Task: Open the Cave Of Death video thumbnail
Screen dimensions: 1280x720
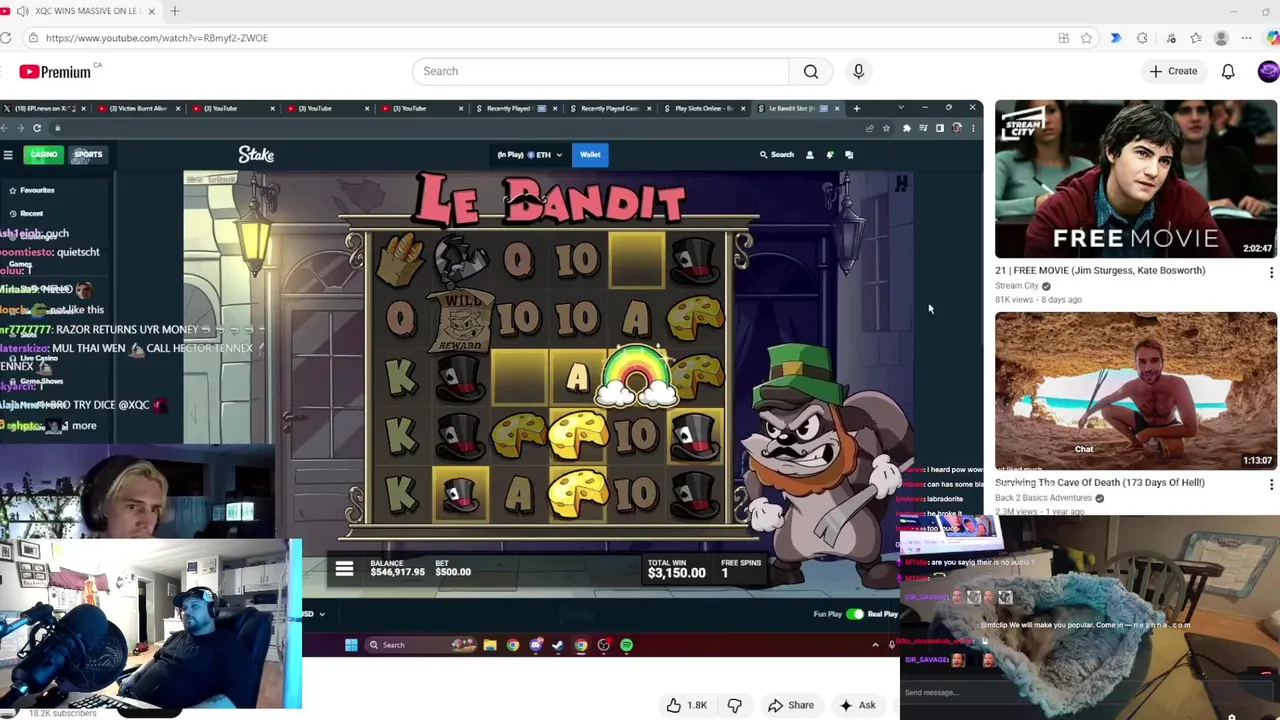Action: (x=1135, y=391)
